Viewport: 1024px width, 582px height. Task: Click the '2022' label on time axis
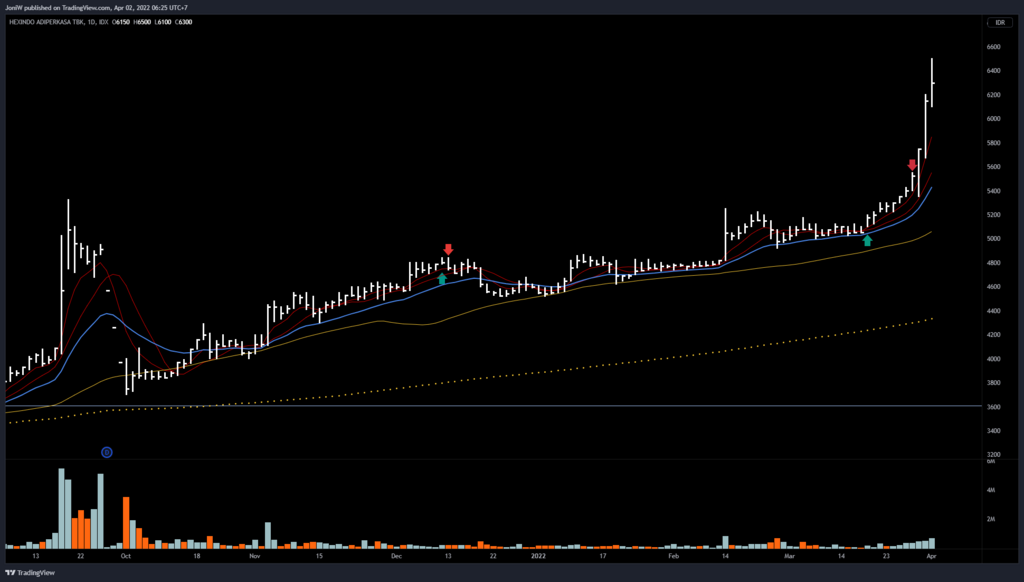[539, 554]
